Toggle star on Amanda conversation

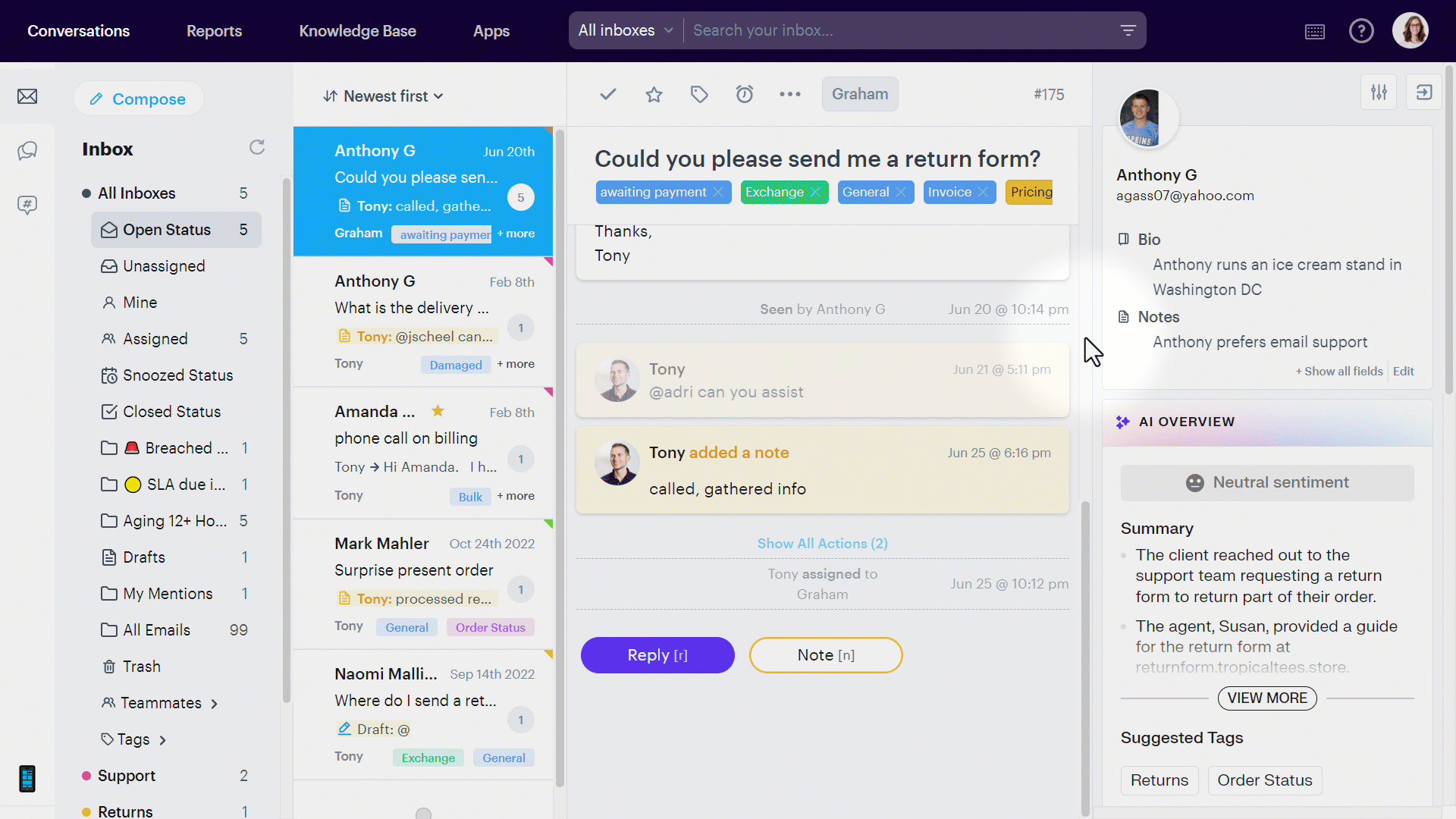(438, 411)
